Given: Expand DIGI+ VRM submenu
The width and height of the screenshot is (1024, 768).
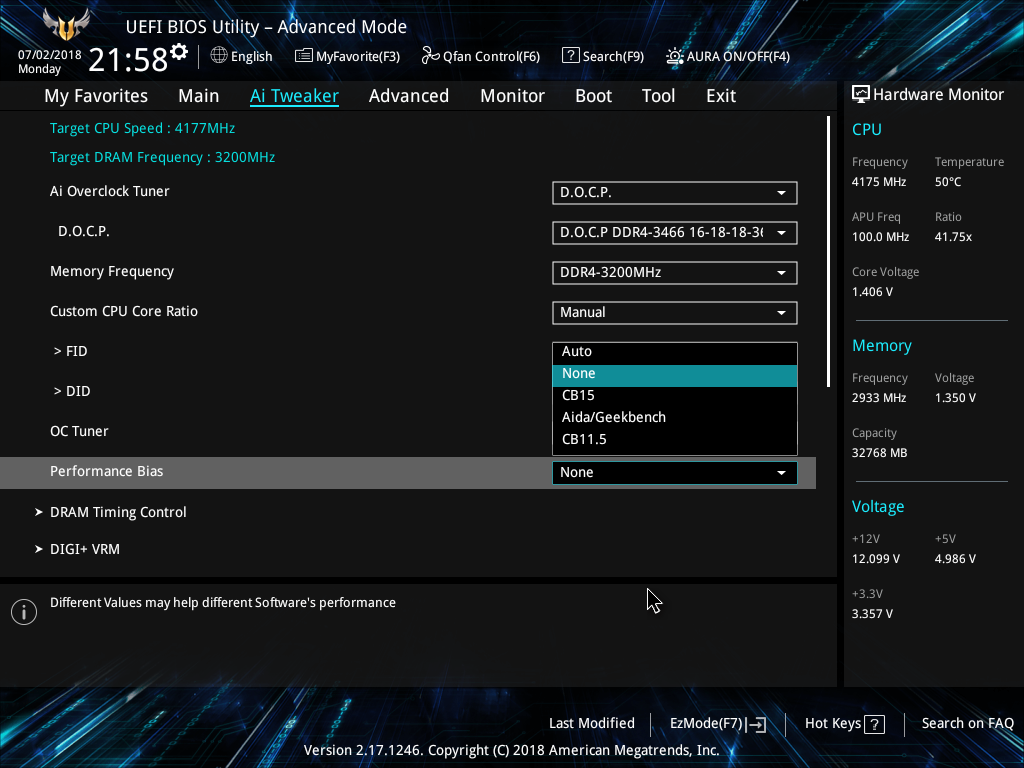Looking at the screenshot, I should coord(85,549).
